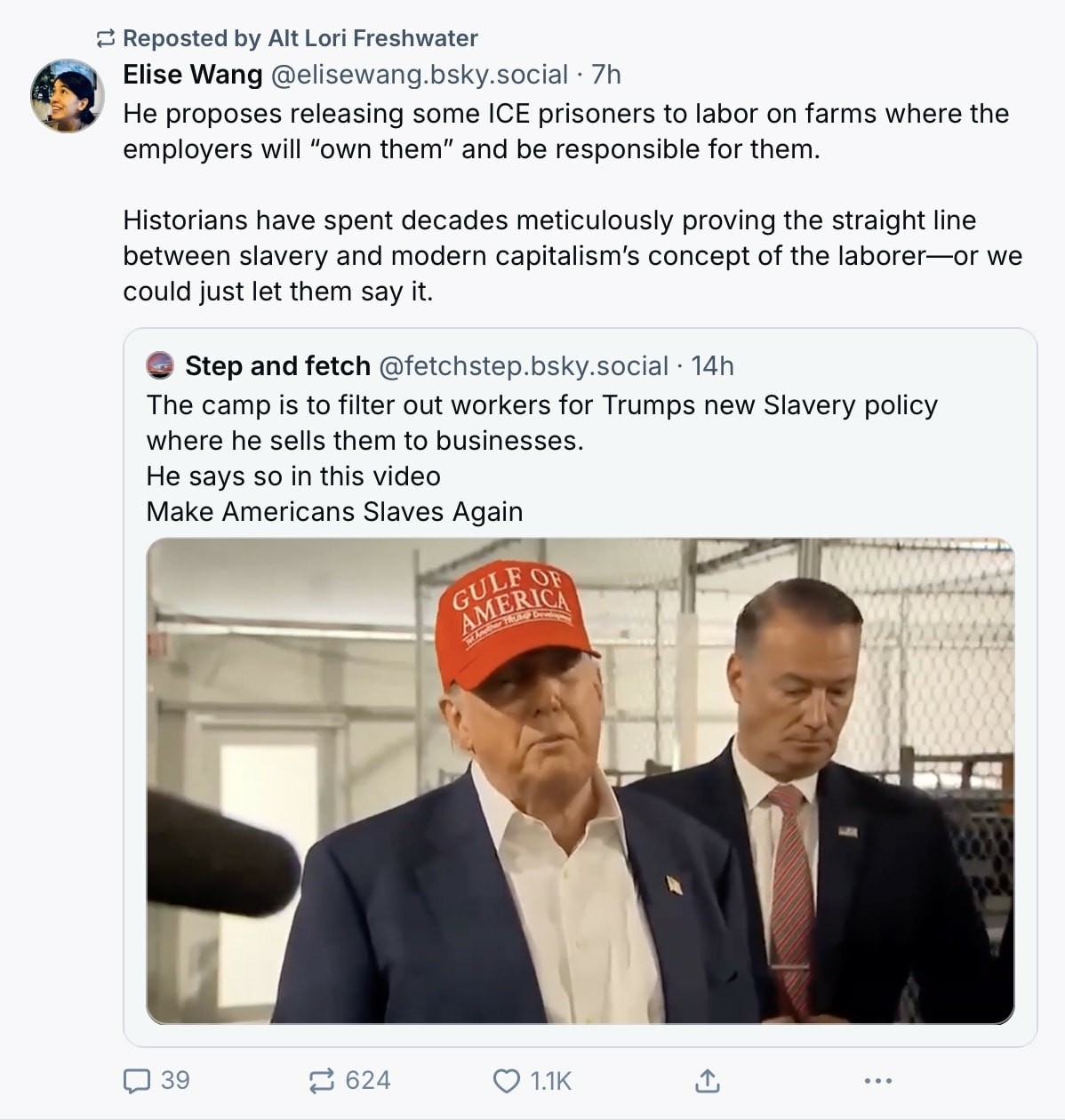Open the quoted post text about camp
This screenshot has height=1120, width=1065.
(x=541, y=458)
